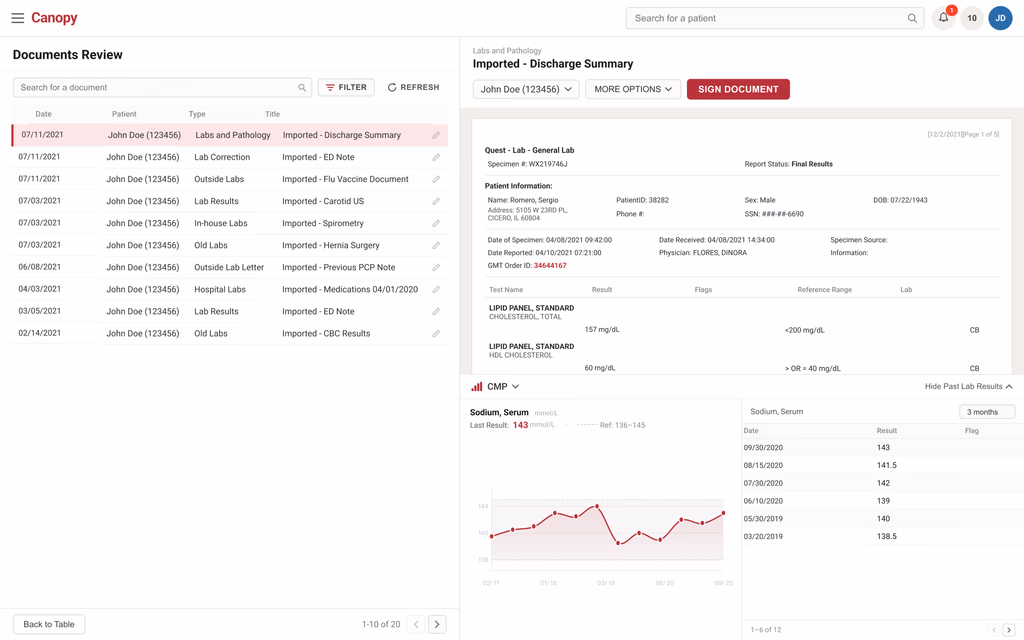
Task: Open notifications bell icon
Action: (x=944, y=18)
